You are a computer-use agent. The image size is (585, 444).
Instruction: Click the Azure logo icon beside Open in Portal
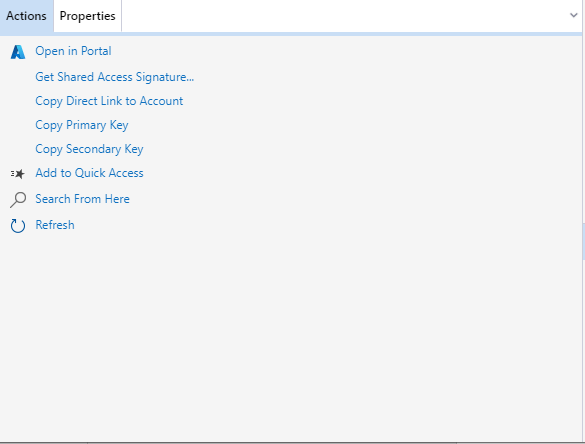click(18, 51)
